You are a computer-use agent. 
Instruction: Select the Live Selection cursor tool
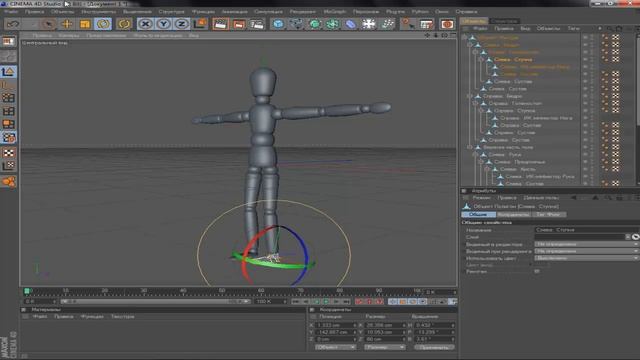click(x=49, y=24)
